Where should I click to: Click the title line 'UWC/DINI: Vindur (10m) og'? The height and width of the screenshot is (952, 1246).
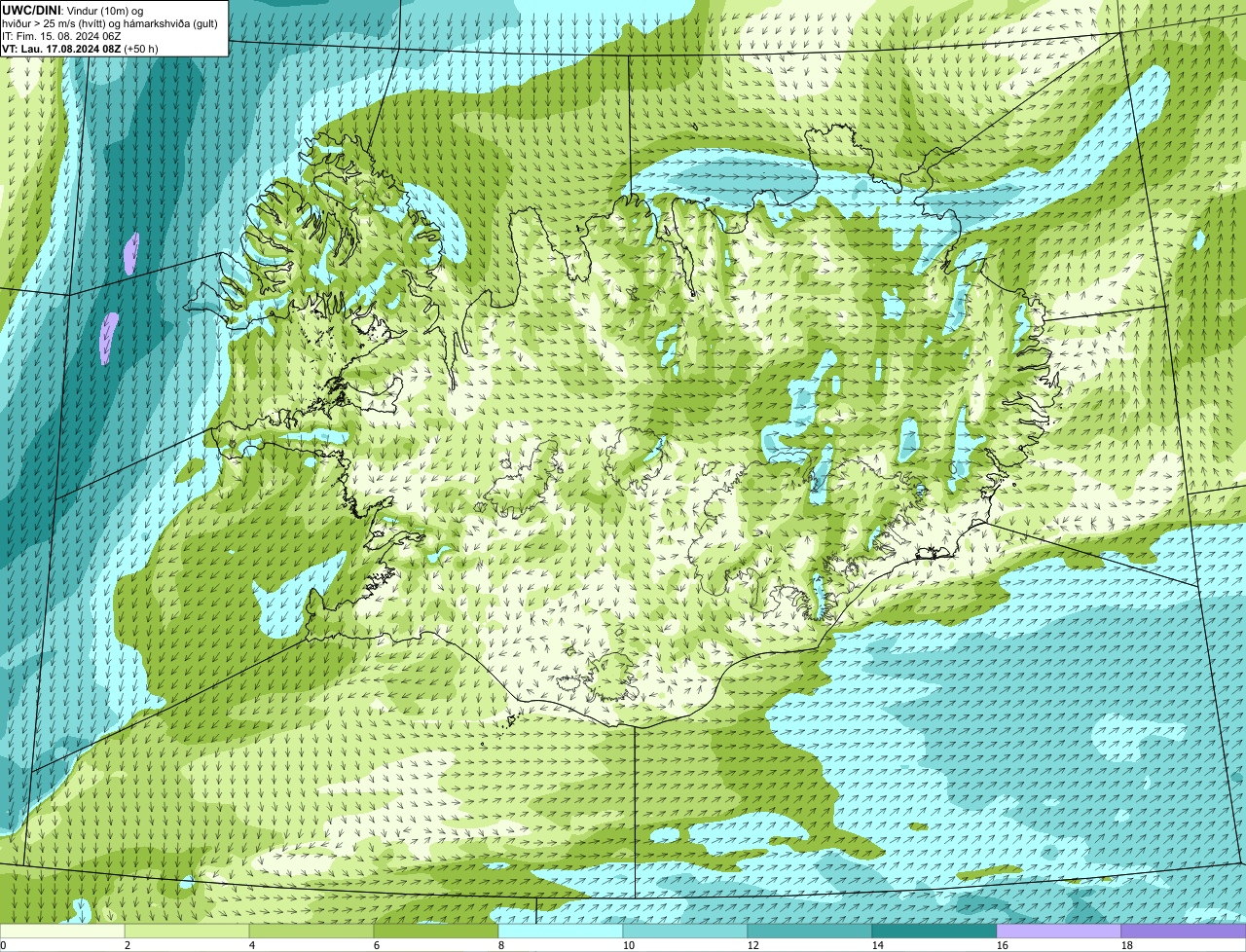(73, 10)
